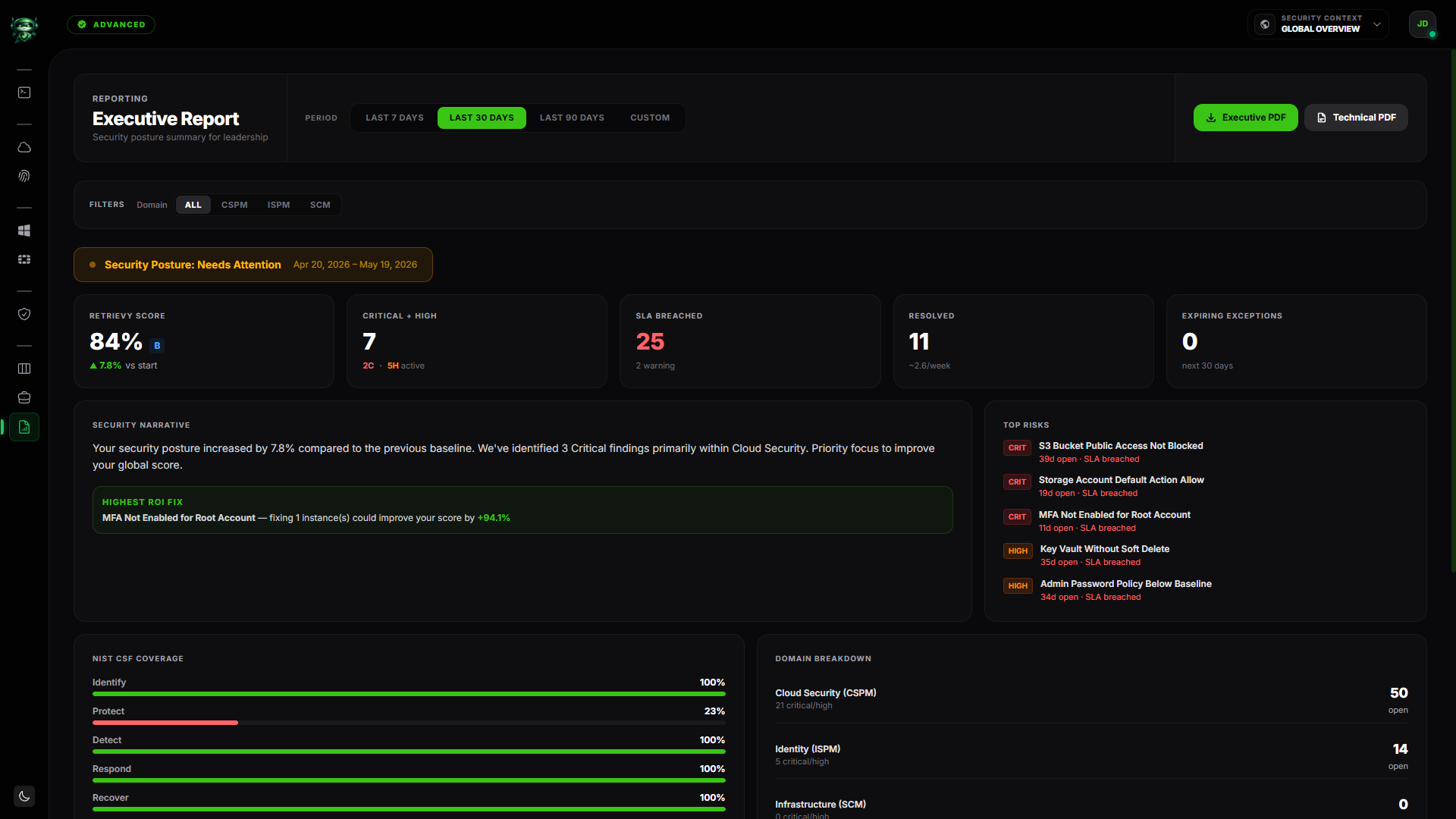This screenshot has height=819, width=1456.
Task: Download the Technical PDF
Action: (x=1356, y=118)
